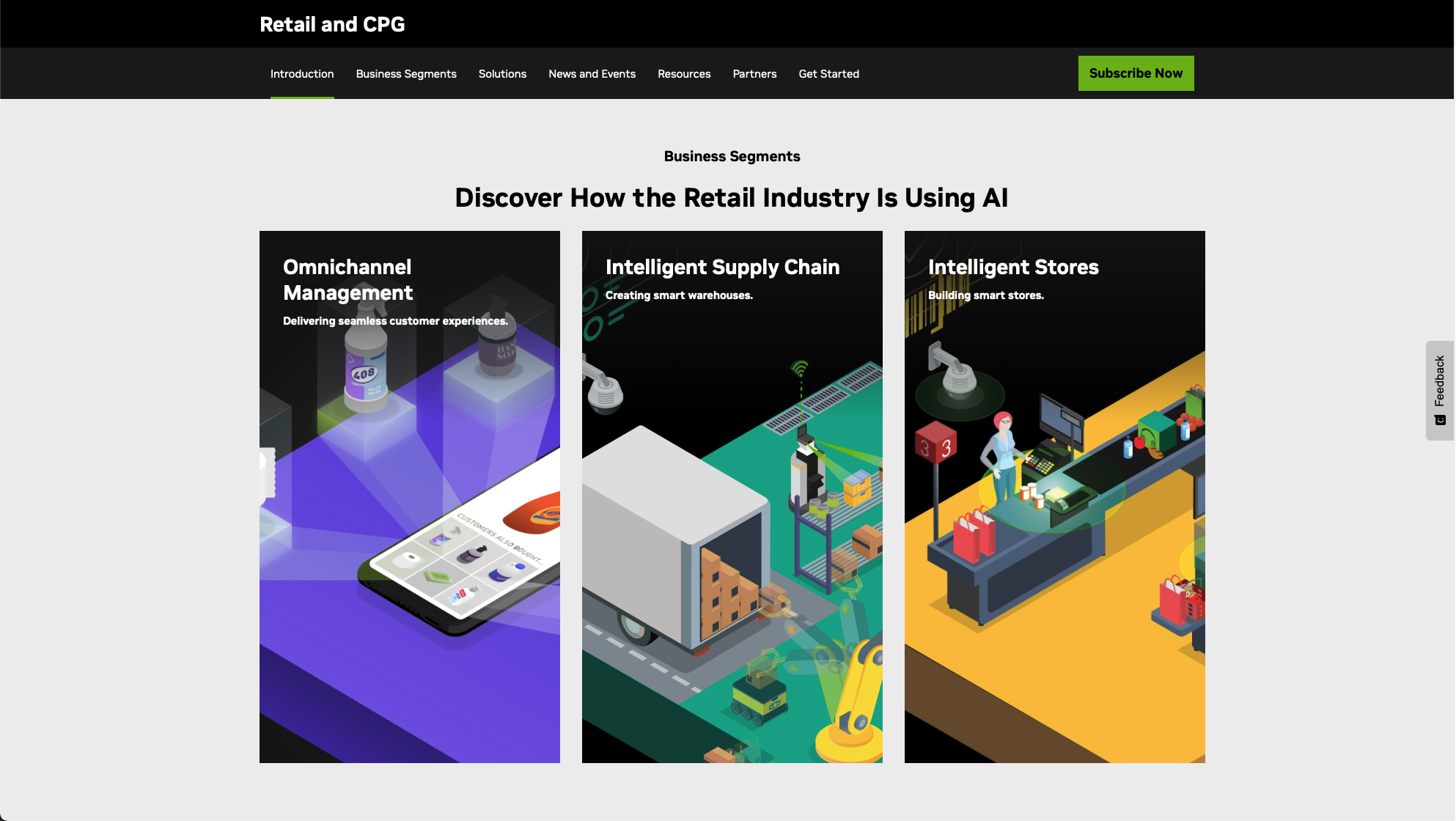Viewport: 1456px width, 821px height.
Task: Open News and Events section
Action: coord(592,74)
